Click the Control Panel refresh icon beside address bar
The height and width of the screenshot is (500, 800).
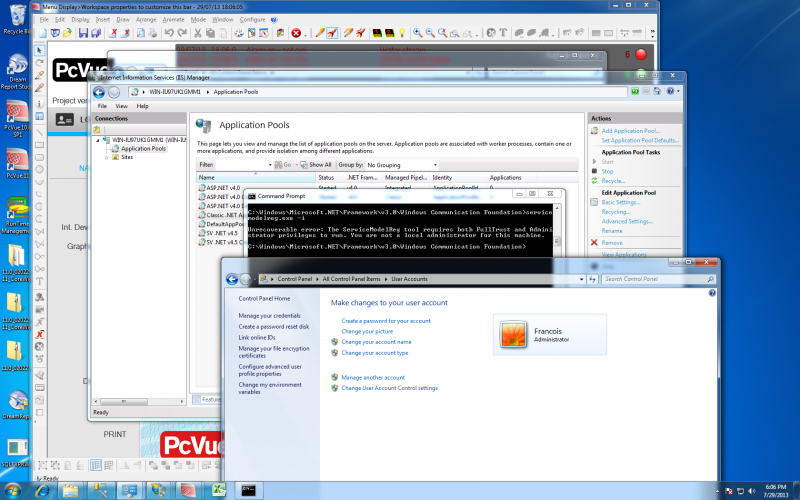coord(592,279)
